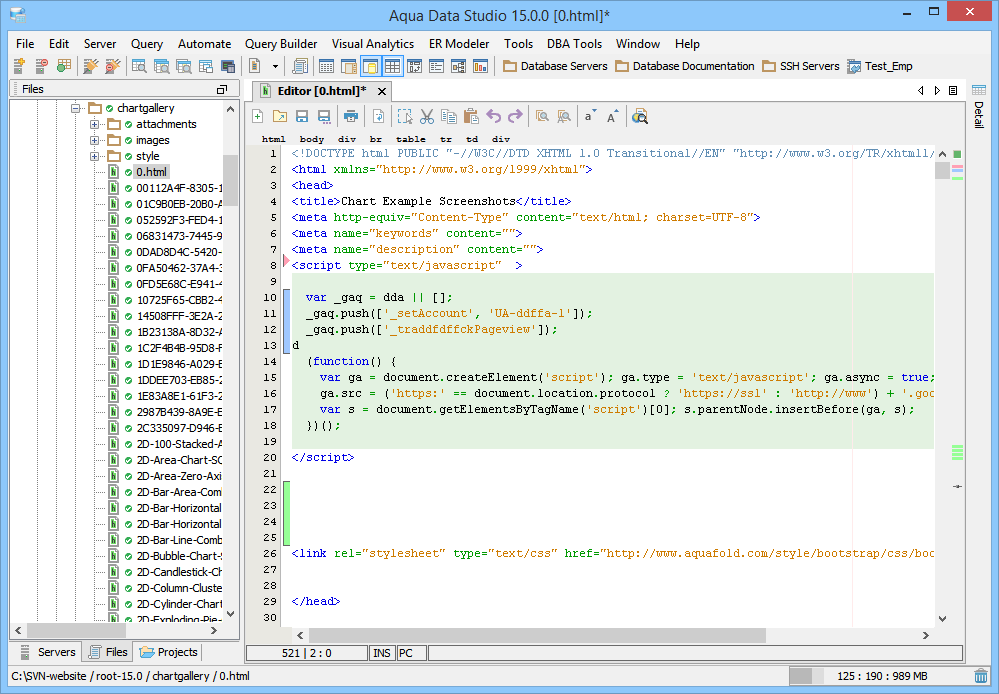Image resolution: width=999 pixels, height=694 pixels.
Task: Click the Save icon in editor toolbar
Action: pos(302,116)
